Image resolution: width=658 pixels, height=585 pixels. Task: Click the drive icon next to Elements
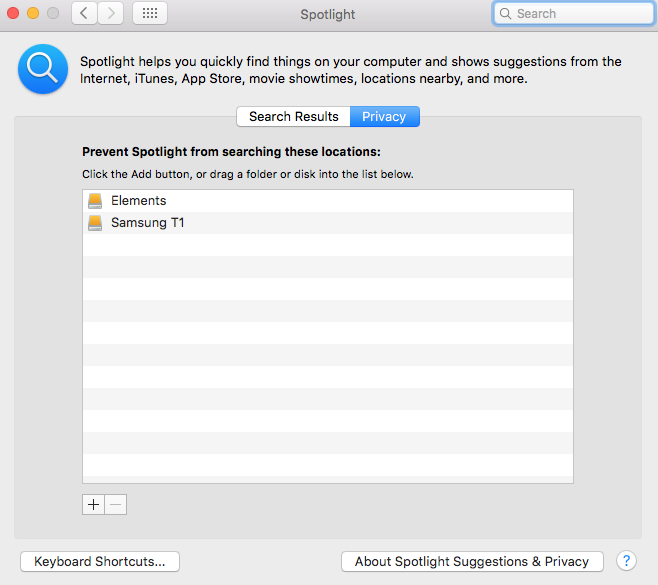tap(95, 201)
